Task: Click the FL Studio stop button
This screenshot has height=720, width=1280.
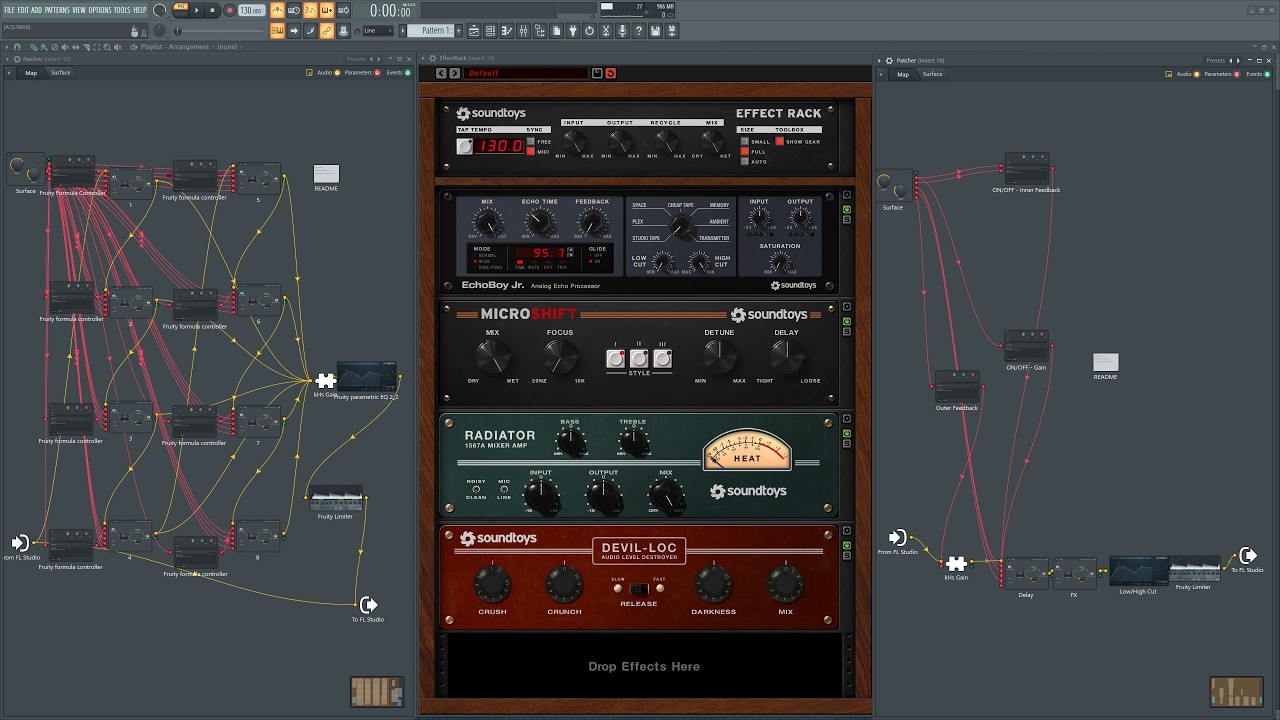Action: pos(213,10)
